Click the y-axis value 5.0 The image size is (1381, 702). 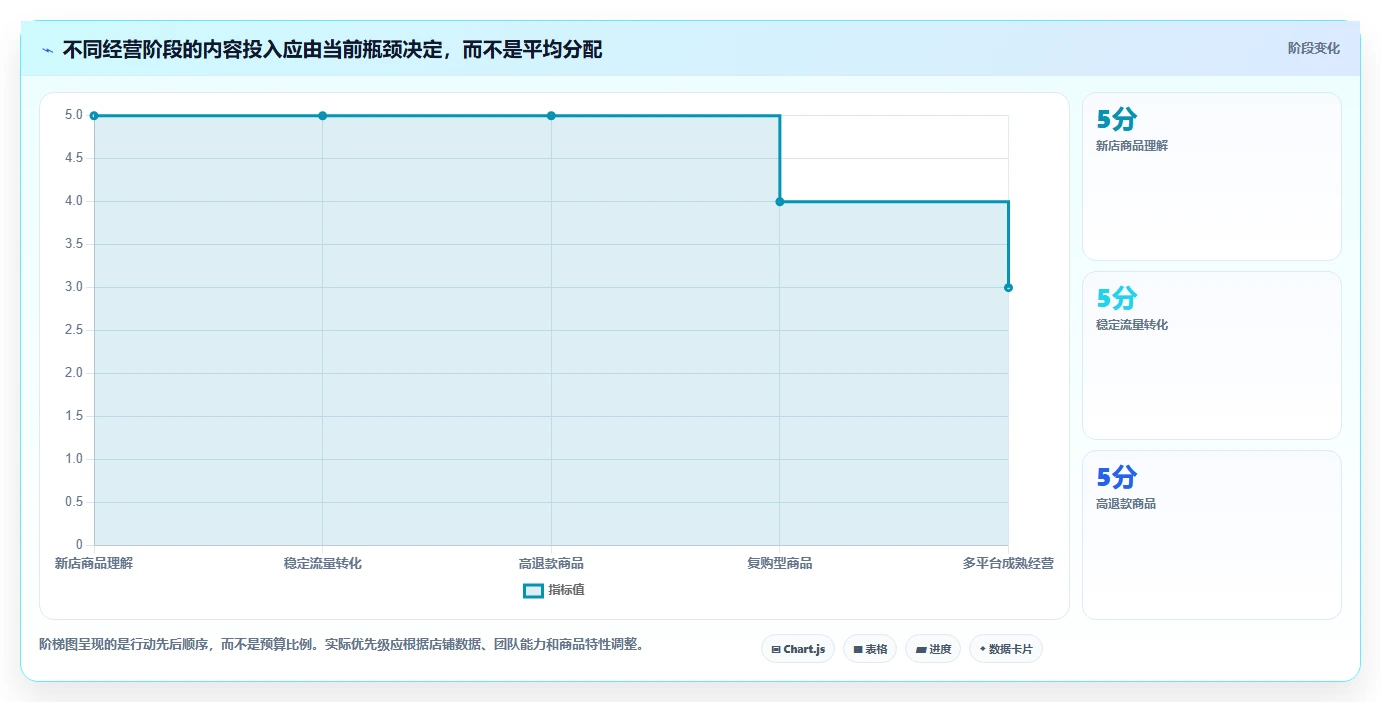coord(74,115)
